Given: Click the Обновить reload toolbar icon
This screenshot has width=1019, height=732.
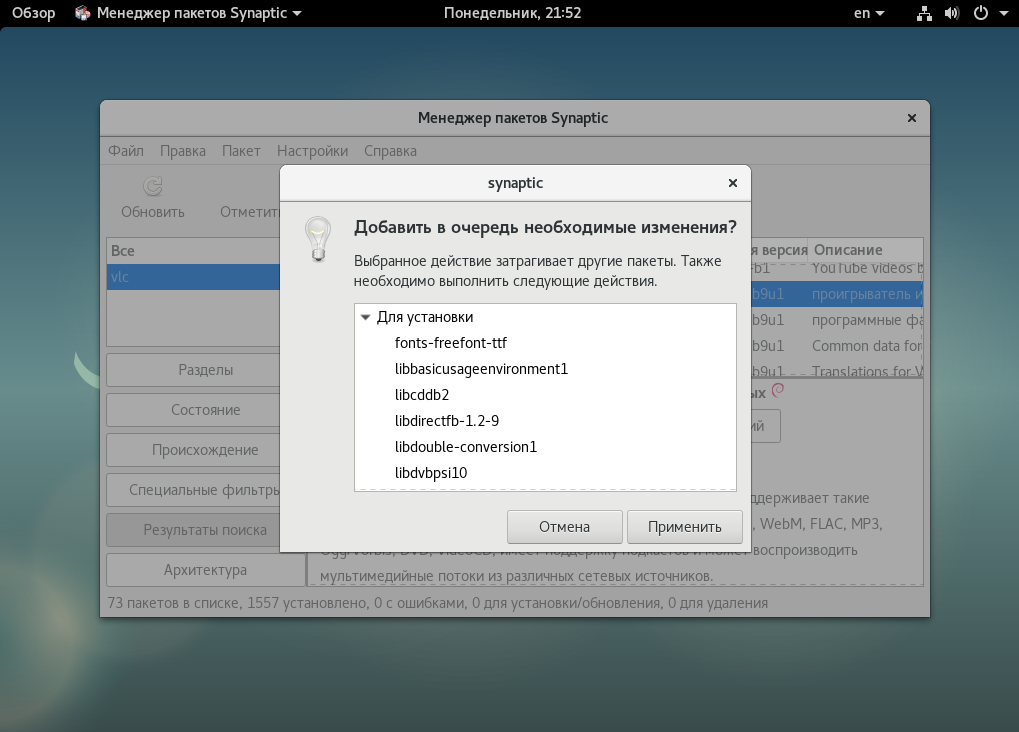Looking at the screenshot, I should point(153,187).
